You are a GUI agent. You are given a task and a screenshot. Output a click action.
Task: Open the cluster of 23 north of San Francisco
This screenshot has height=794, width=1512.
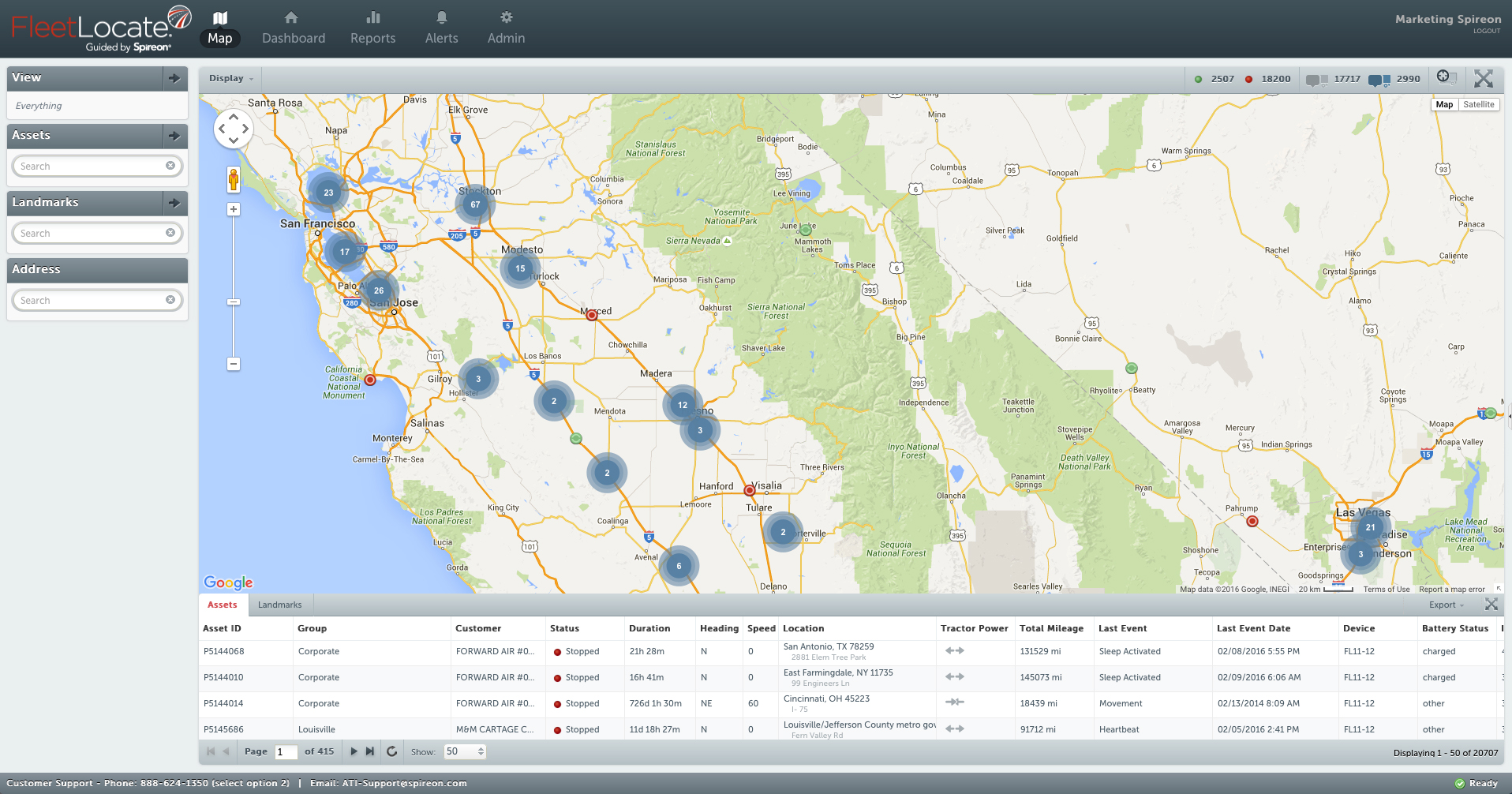coord(328,193)
